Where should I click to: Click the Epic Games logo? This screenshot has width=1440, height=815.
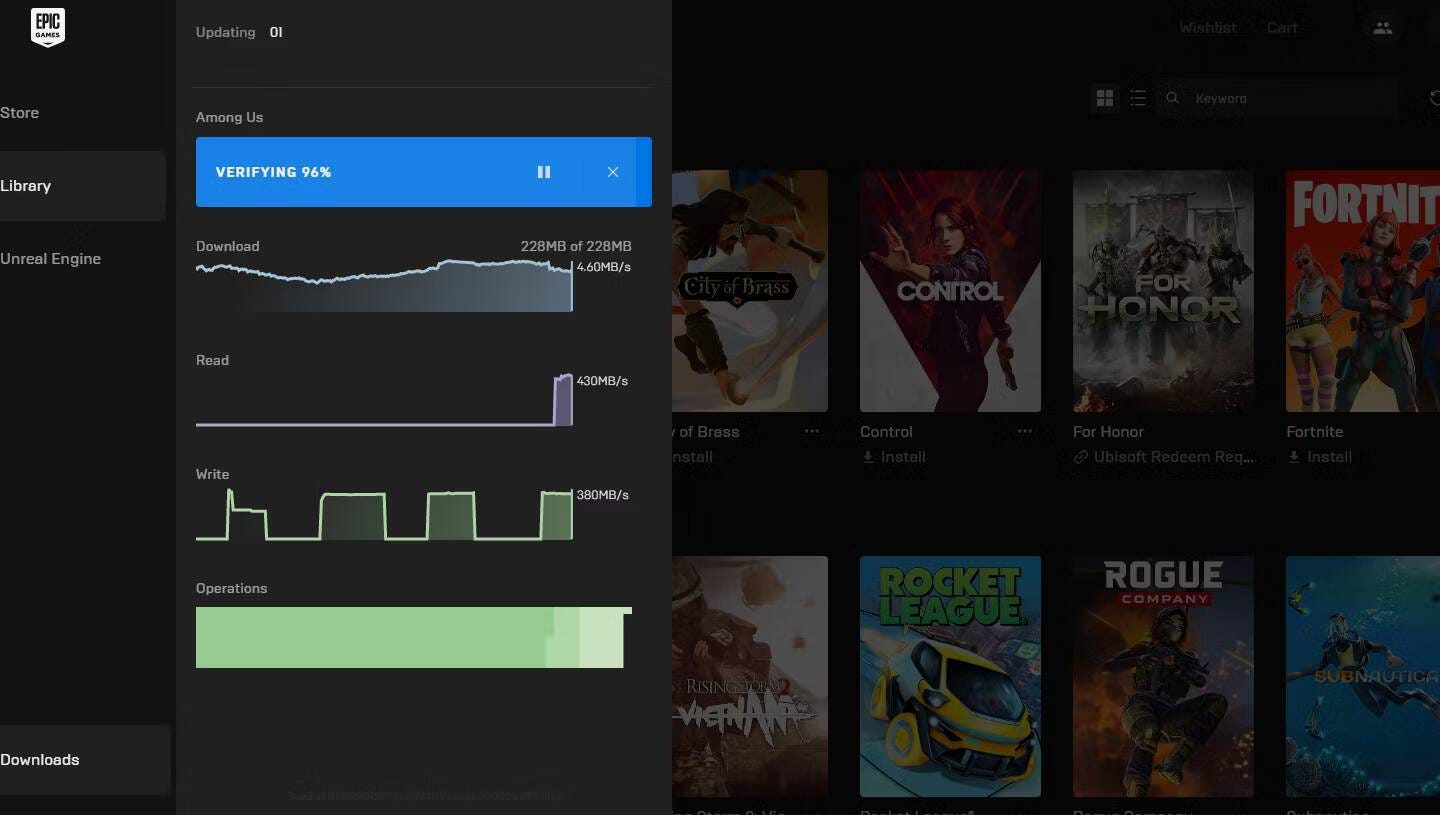(x=47, y=27)
